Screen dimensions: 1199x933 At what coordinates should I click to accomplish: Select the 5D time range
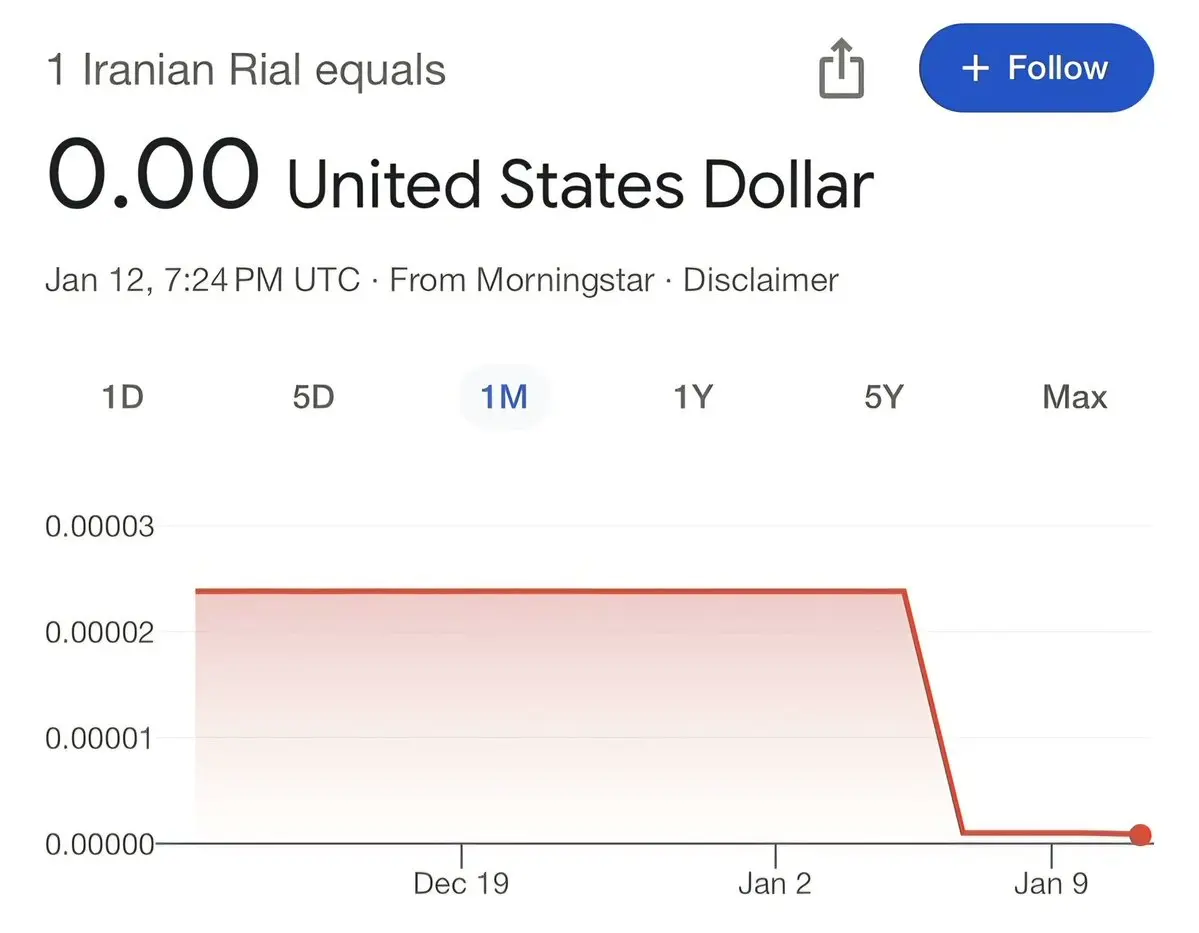pyautogui.click(x=313, y=397)
